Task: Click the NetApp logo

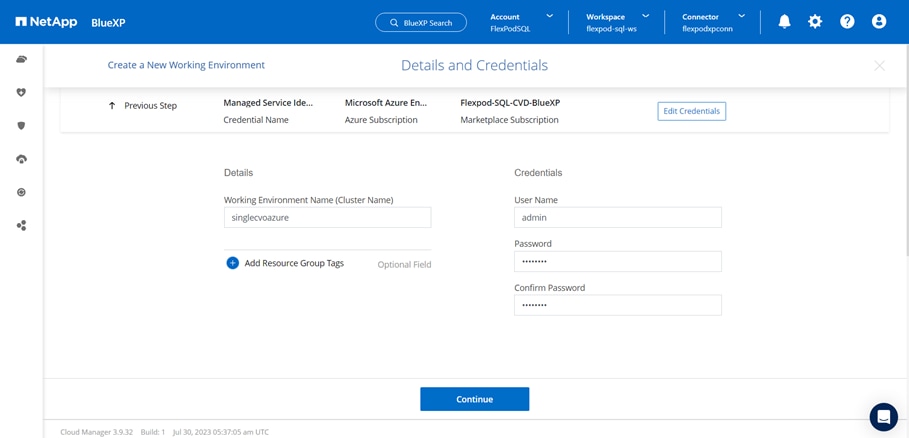Action: (x=46, y=22)
